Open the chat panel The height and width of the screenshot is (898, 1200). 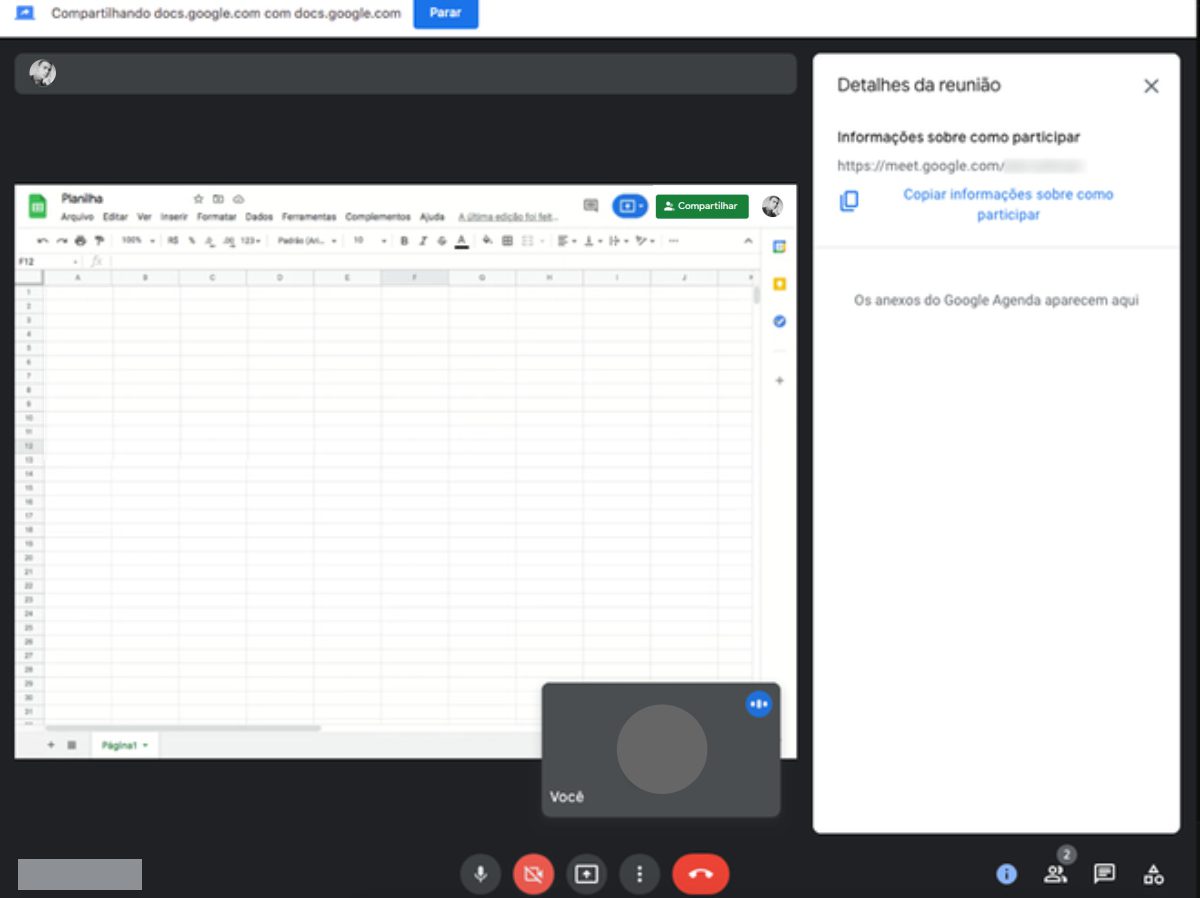pos(1104,874)
